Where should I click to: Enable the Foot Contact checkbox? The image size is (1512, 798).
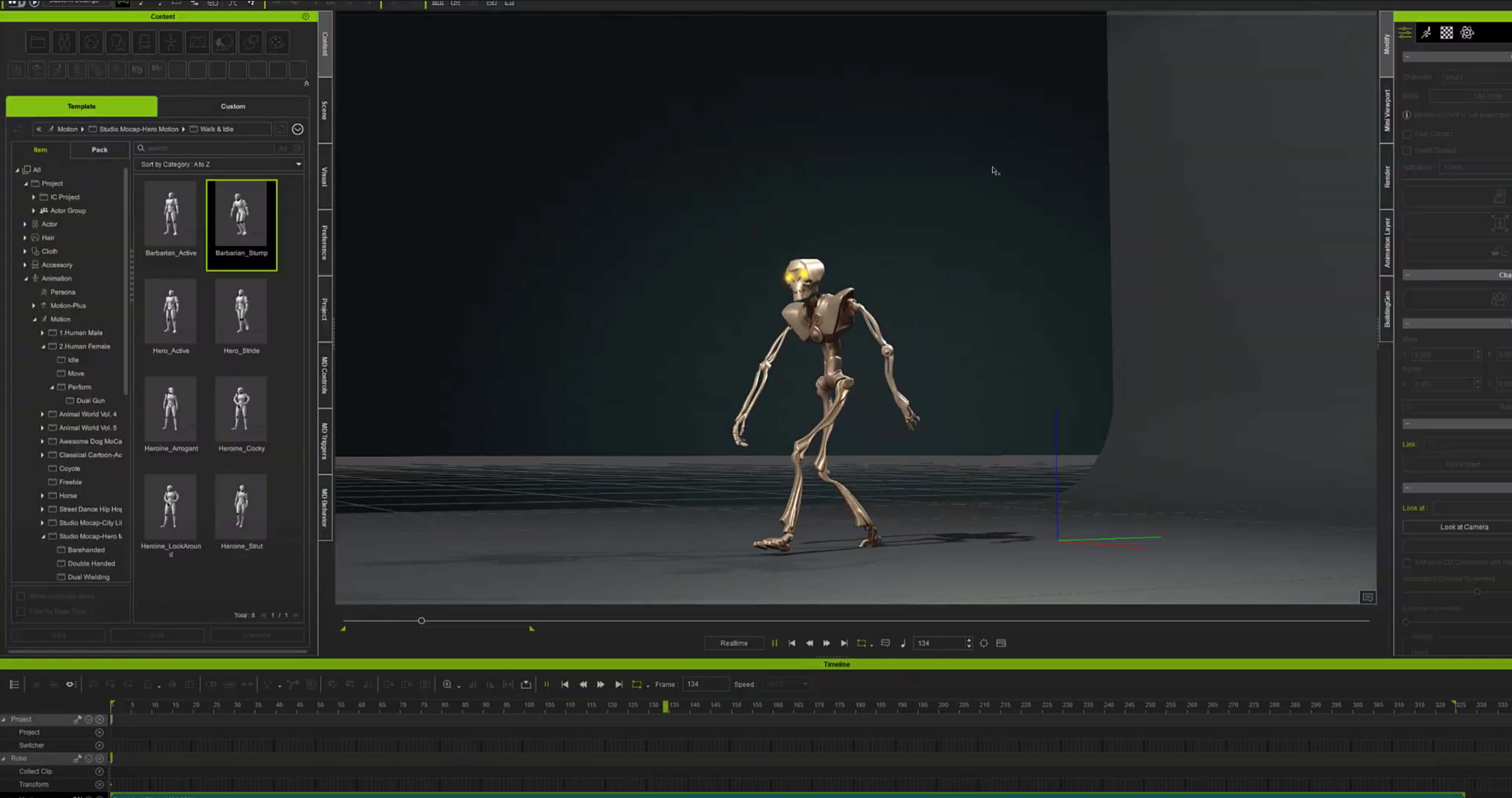1407,135
